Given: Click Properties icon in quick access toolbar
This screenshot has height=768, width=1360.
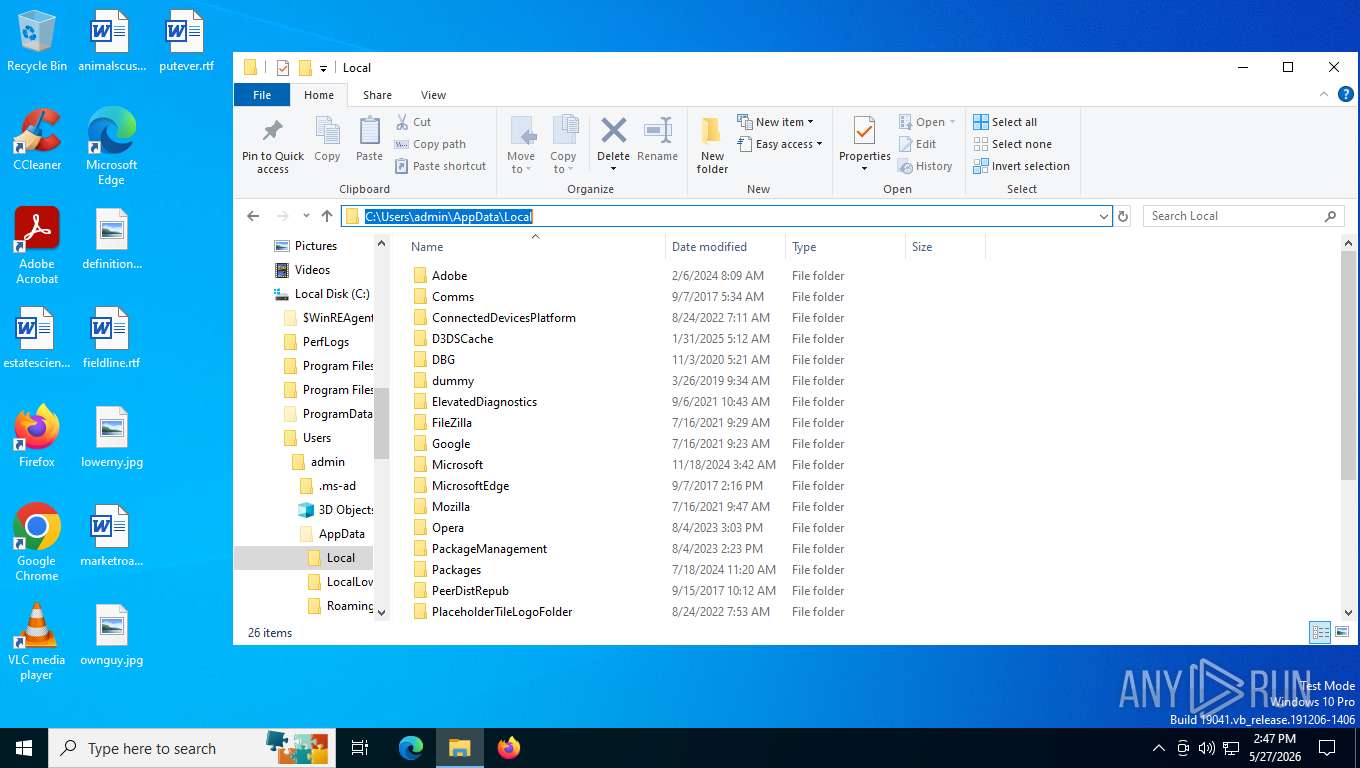Looking at the screenshot, I should pyautogui.click(x=282, y=68).
